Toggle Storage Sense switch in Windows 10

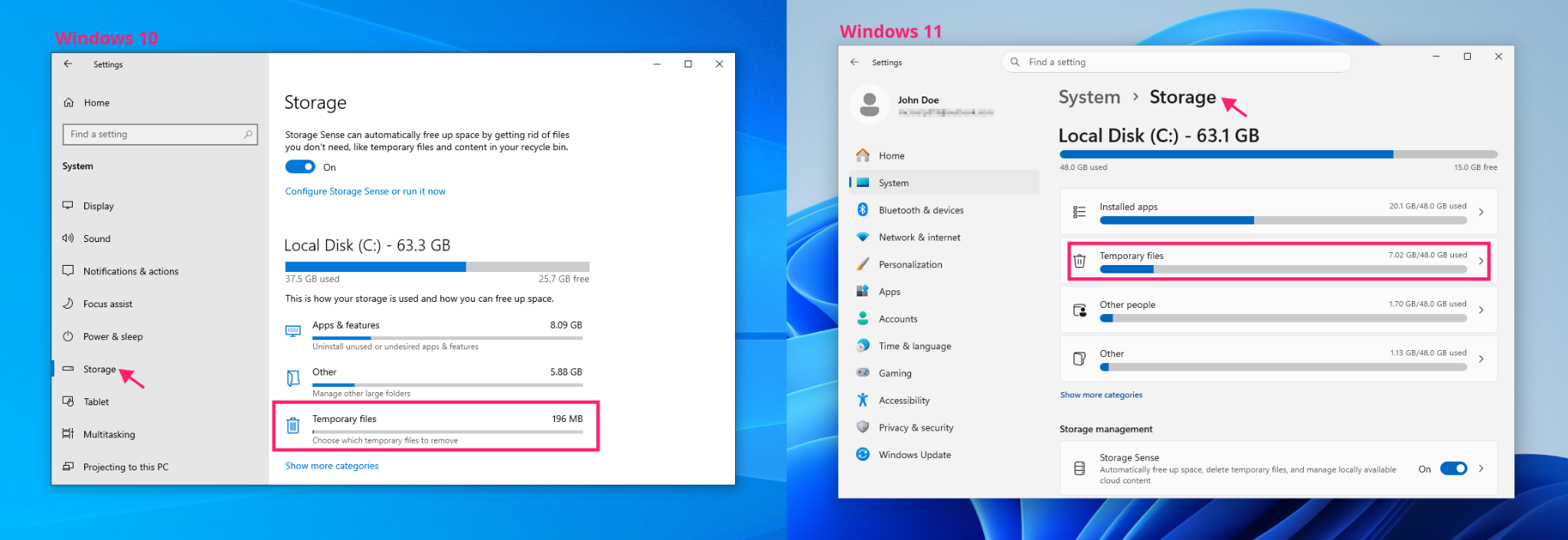click(300, 167)
